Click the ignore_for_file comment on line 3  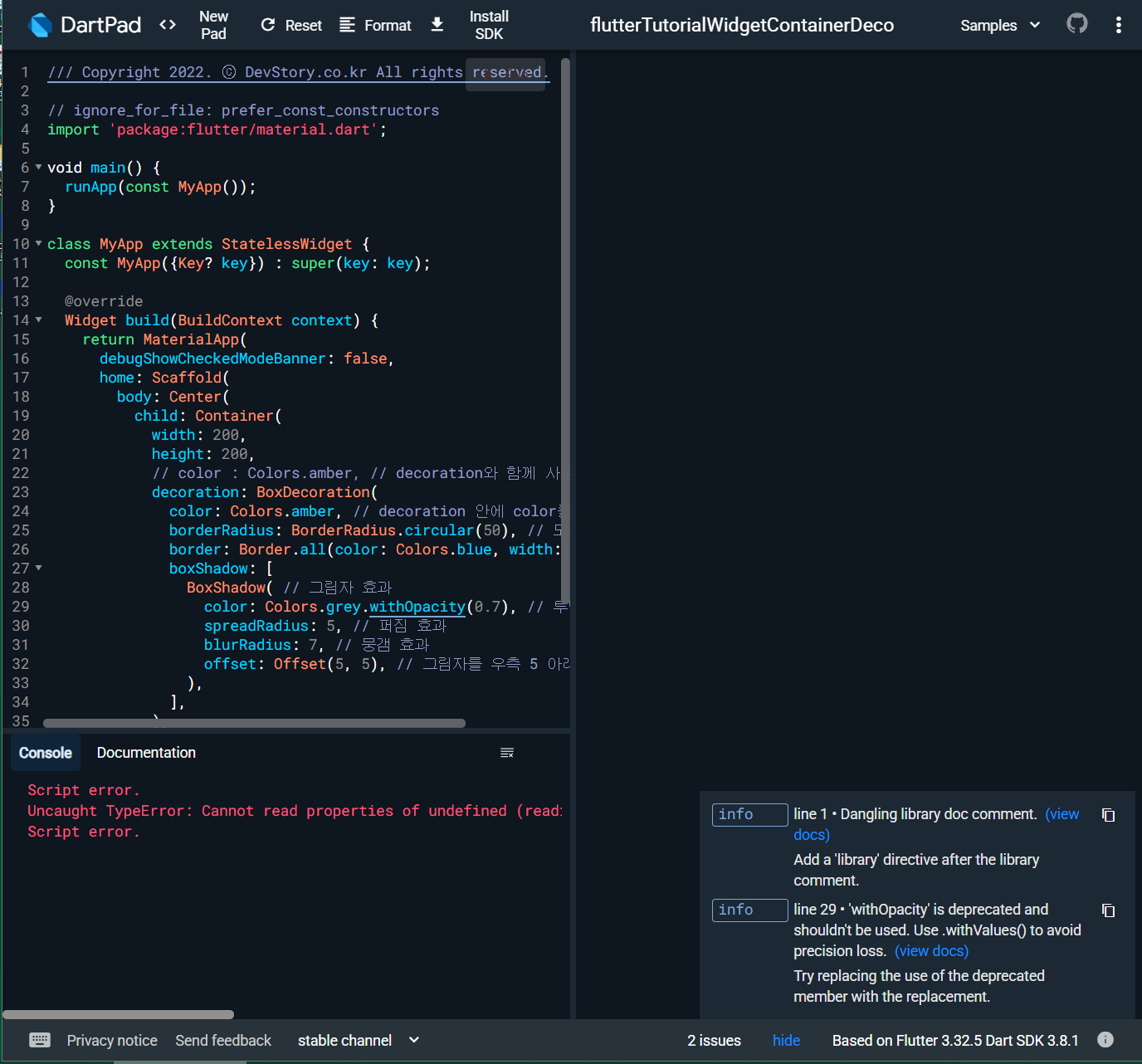pyautogui.click(x=243, y=110)
